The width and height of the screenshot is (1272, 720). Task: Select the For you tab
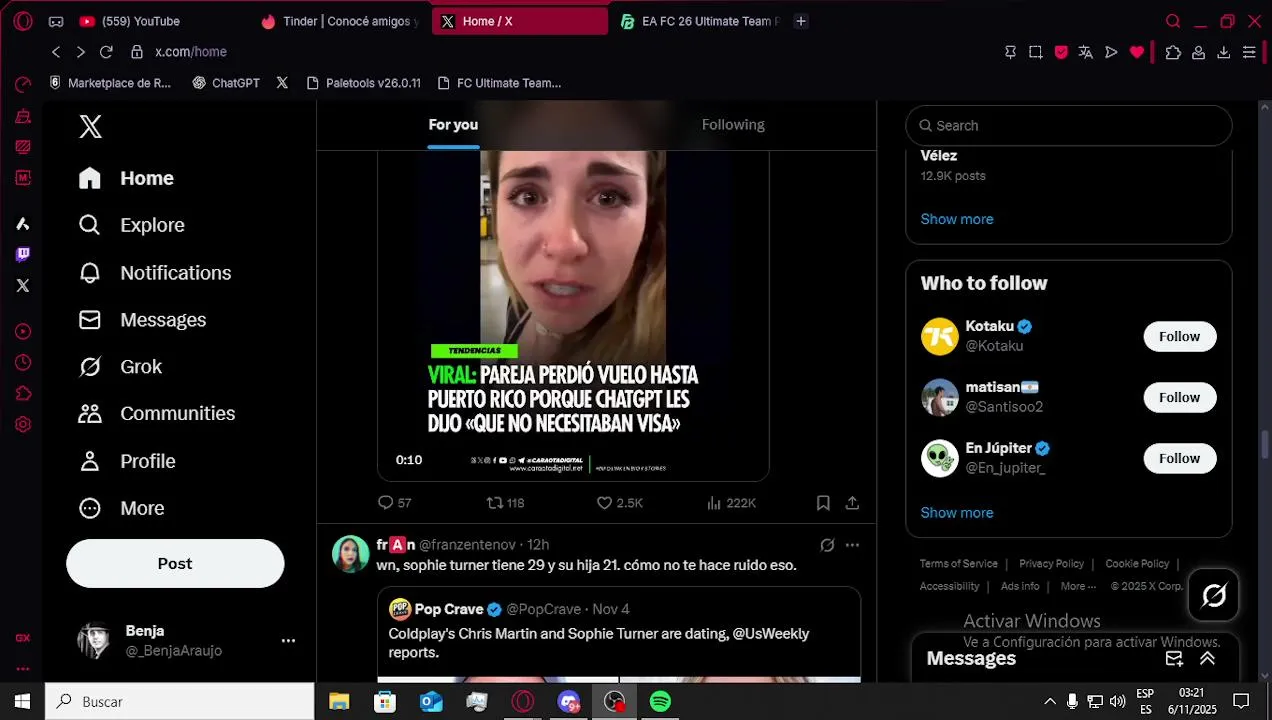453,125
